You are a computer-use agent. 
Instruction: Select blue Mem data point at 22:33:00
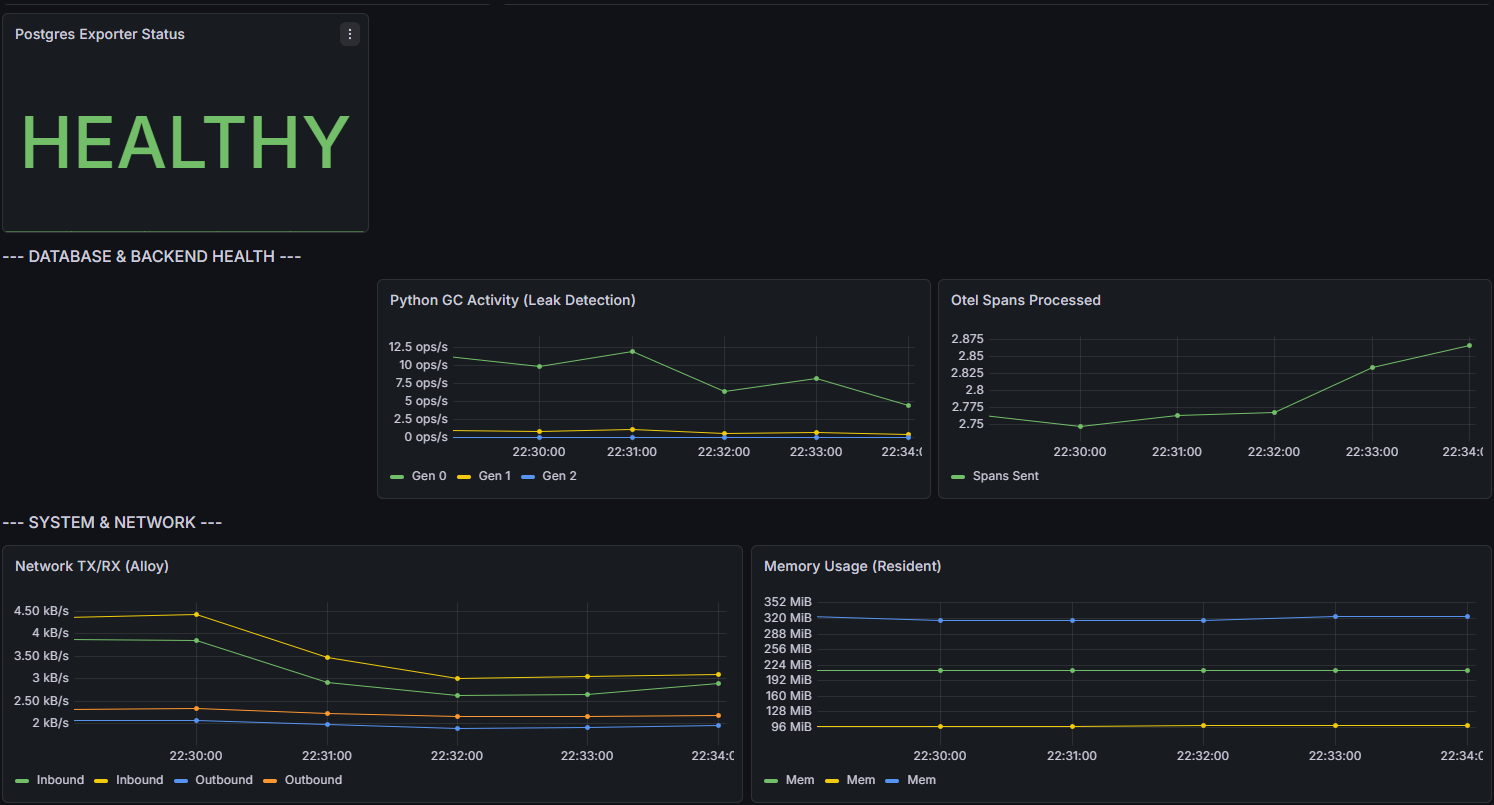(x=1335, y=616)
